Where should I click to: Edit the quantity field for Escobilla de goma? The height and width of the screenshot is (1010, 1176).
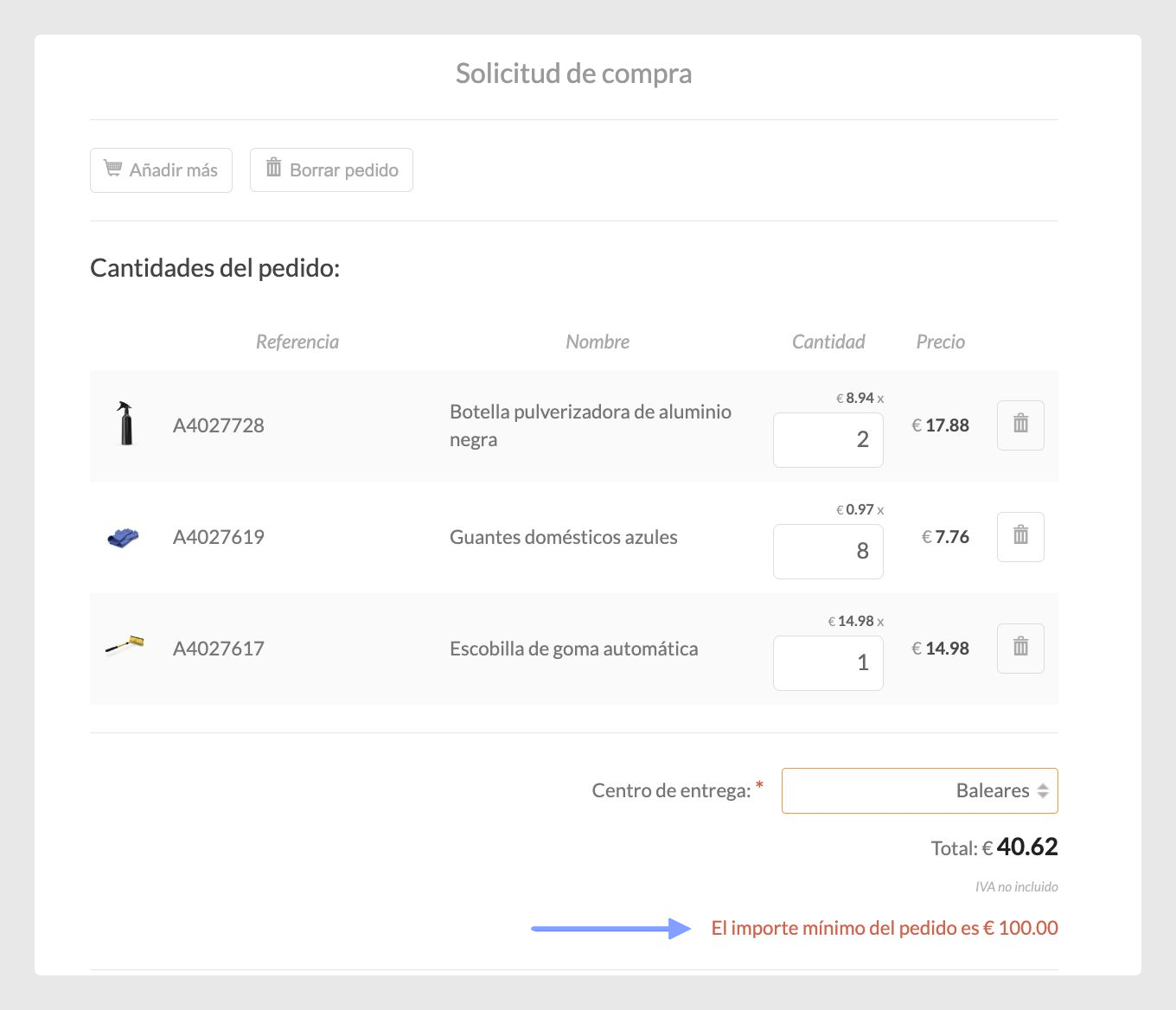click(x=828, y=662)
